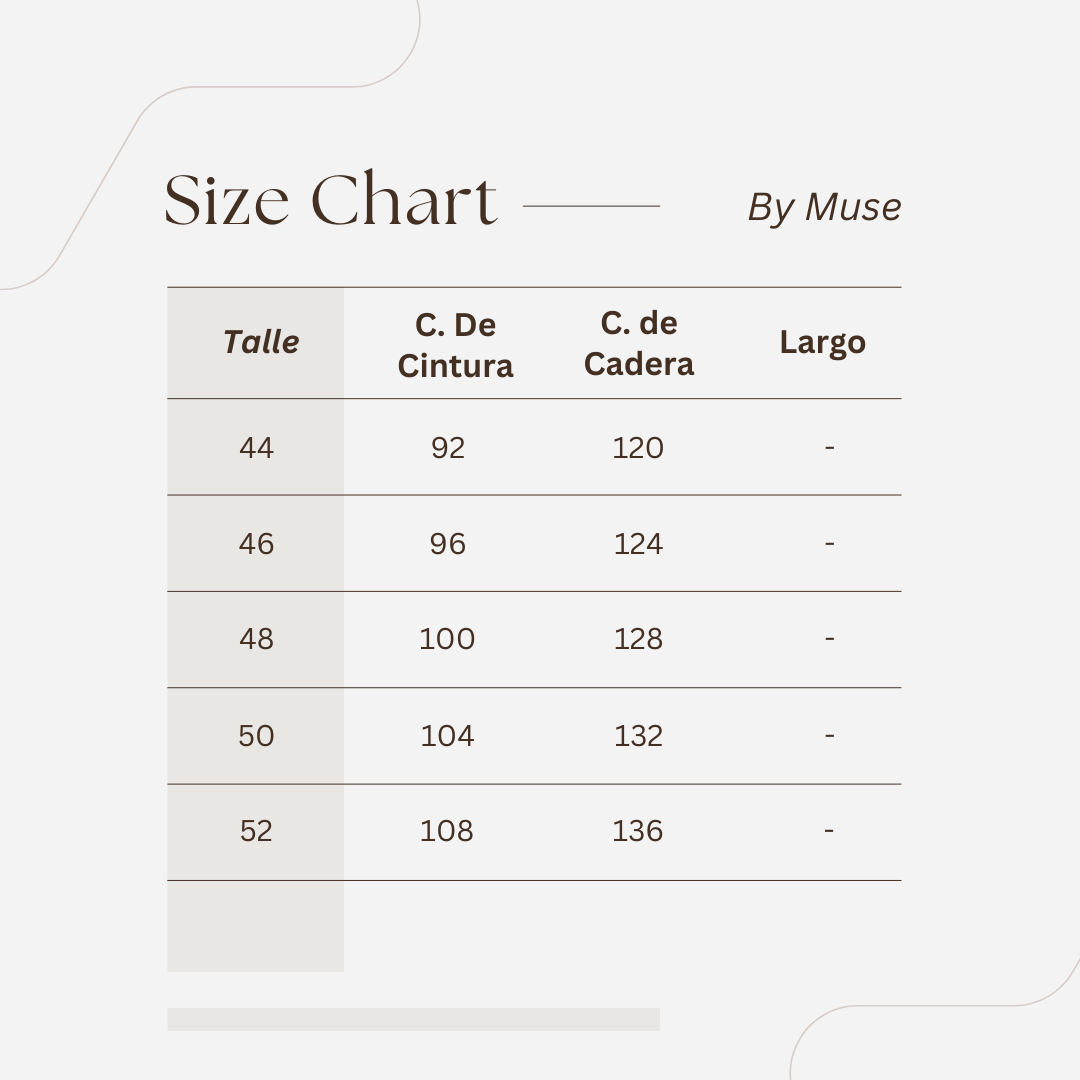Select the By Muse text
Image resolution: width=1080 pixels, height=1080 pixels.
pyautogui.click(x=824, y=207)
